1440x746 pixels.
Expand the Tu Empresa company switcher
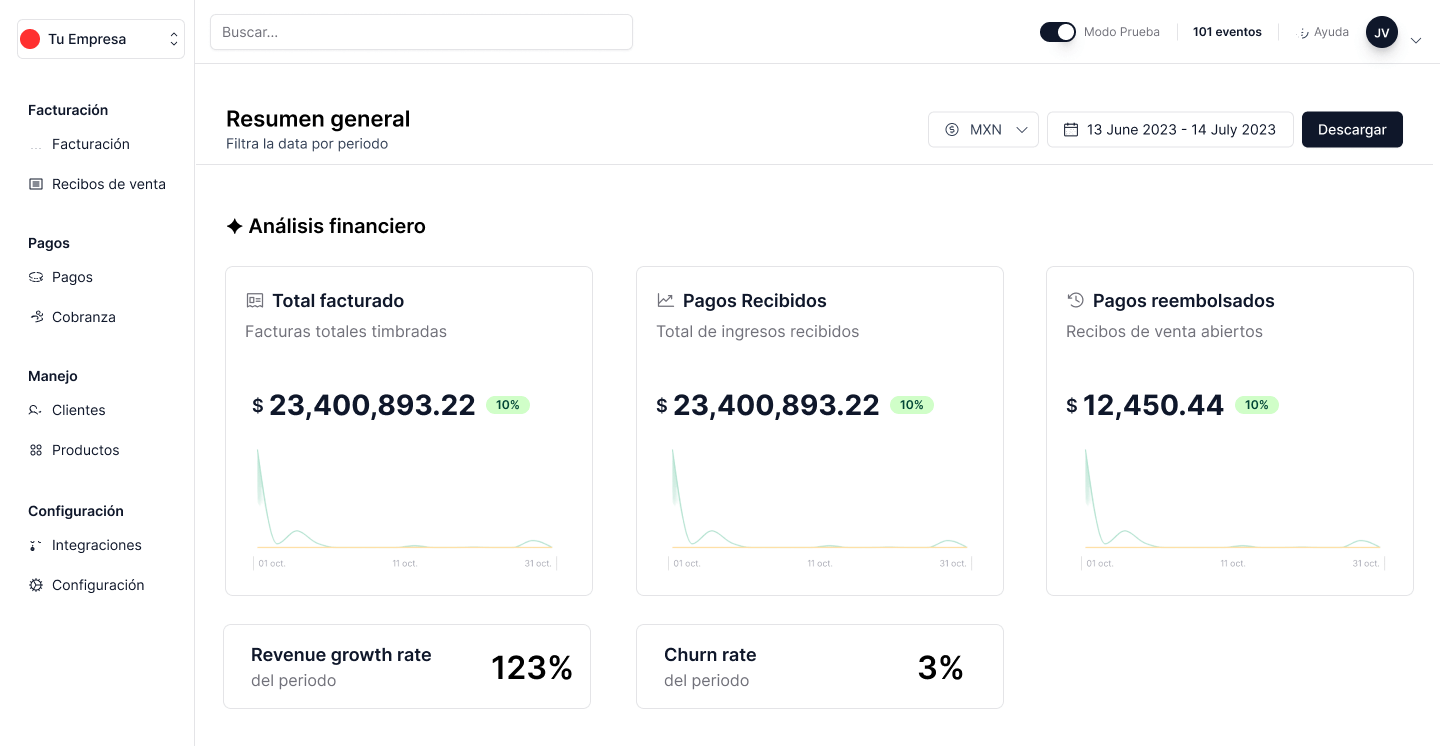point(175,38)
